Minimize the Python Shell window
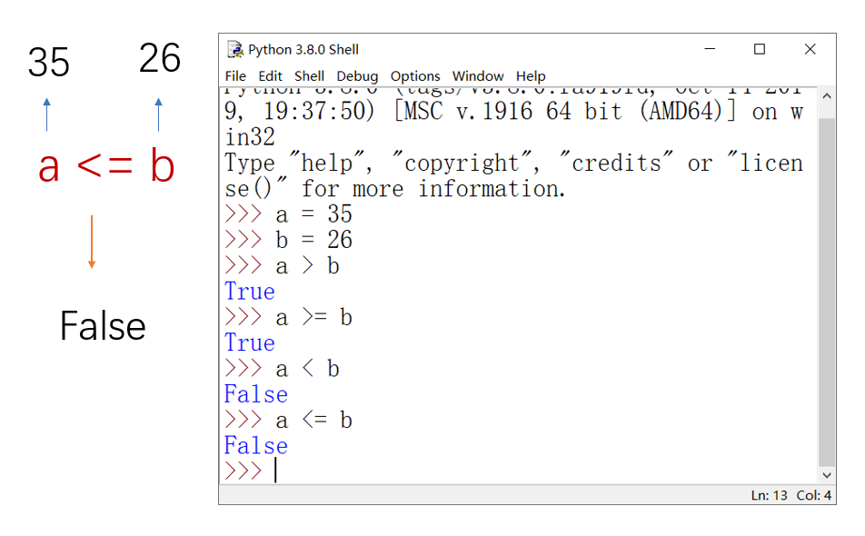Screen dimensions: 865x536 (710, 49)
